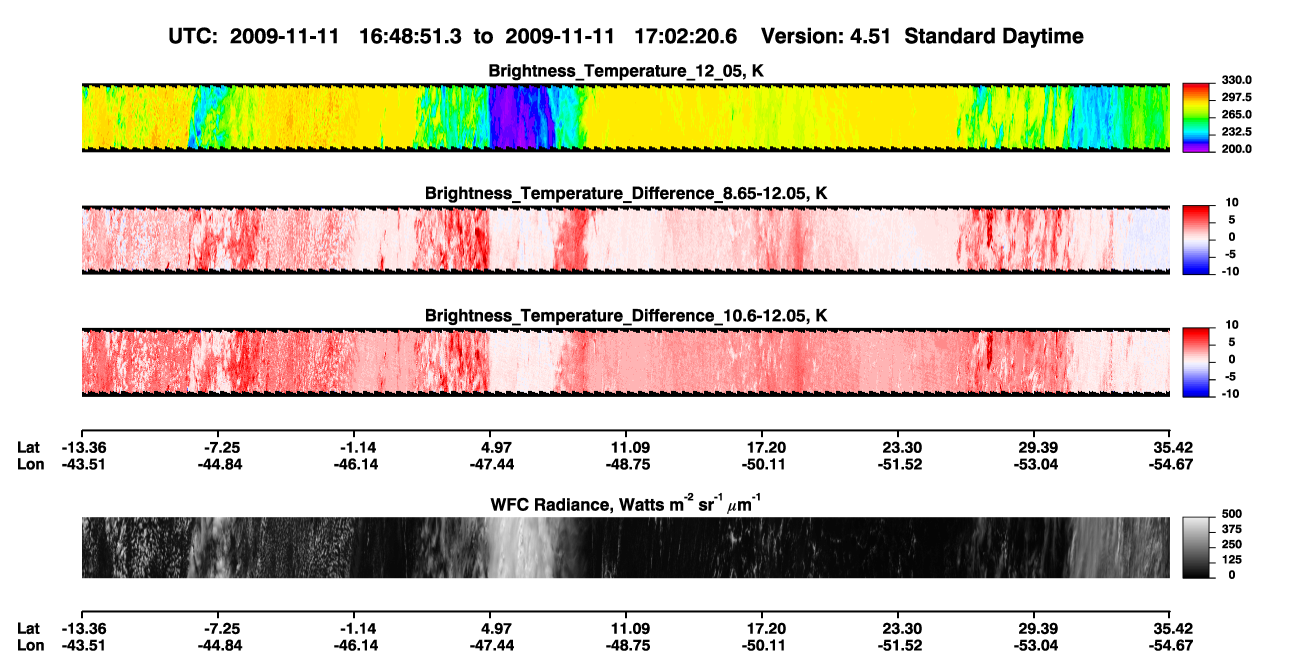Click the 'Brightness_Temperature_Difference_8.65-12.05, K' title
The image size is (1300, 667).
[x=626, y=193]
